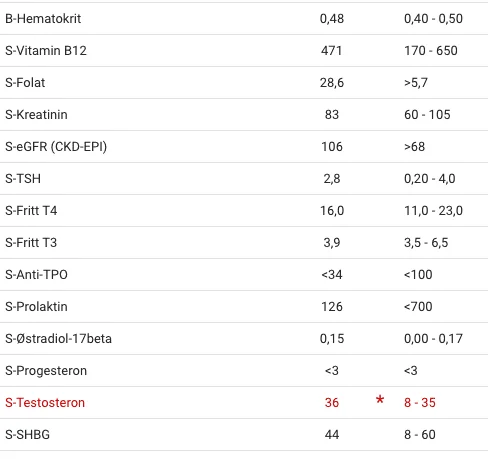
Task: Open the S-Fritt T4 entry
Action: point(244,211)
